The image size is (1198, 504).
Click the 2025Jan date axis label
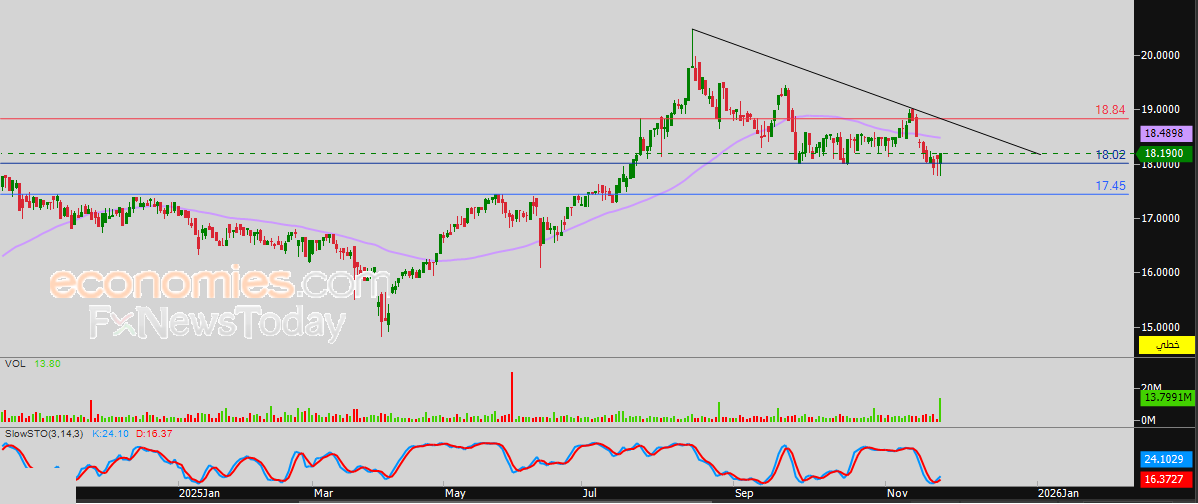[199, 494]
